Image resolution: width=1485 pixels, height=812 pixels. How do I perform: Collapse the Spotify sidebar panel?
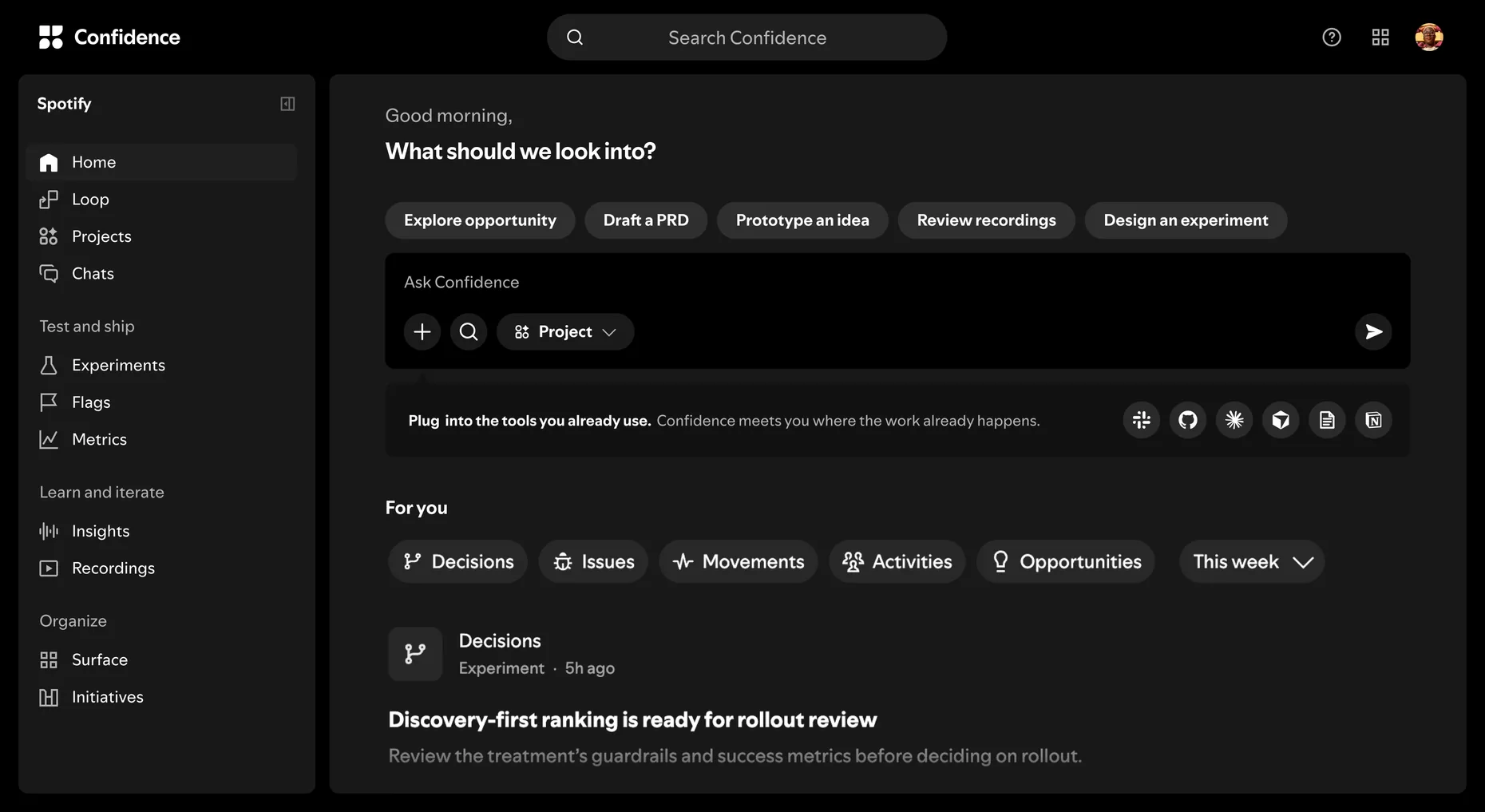pos(287,104)
